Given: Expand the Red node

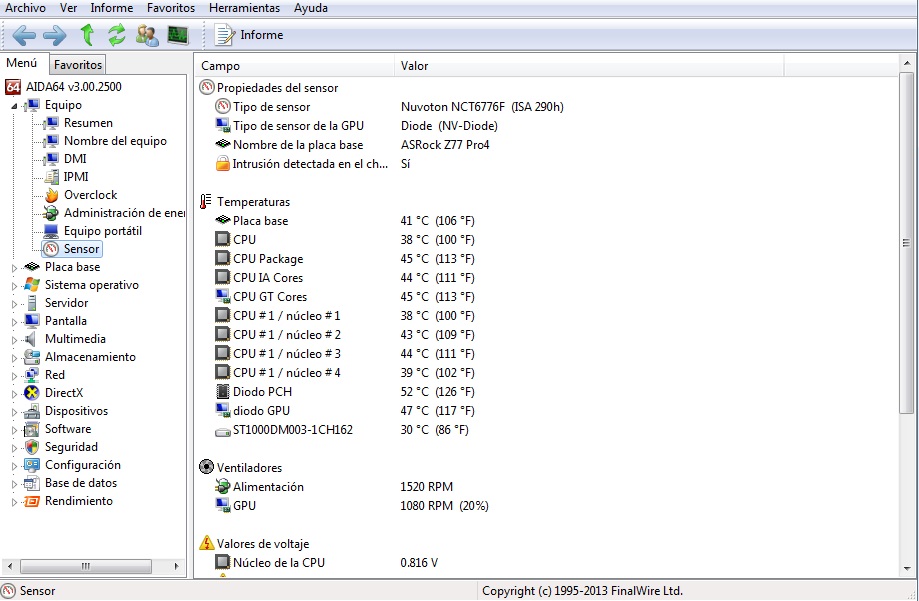Looking at the screenshot, I should tap(15, 376).
